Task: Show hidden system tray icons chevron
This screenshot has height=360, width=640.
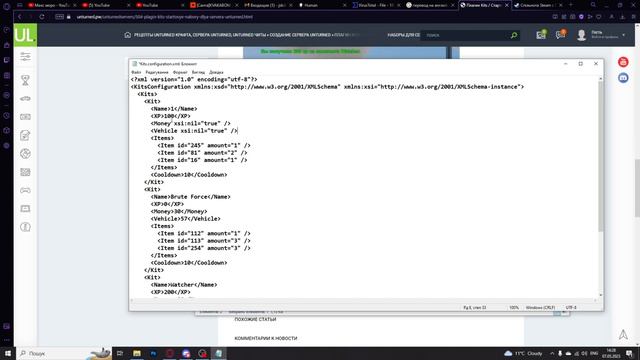Action: pyautogui.click(x=552, y=353)
